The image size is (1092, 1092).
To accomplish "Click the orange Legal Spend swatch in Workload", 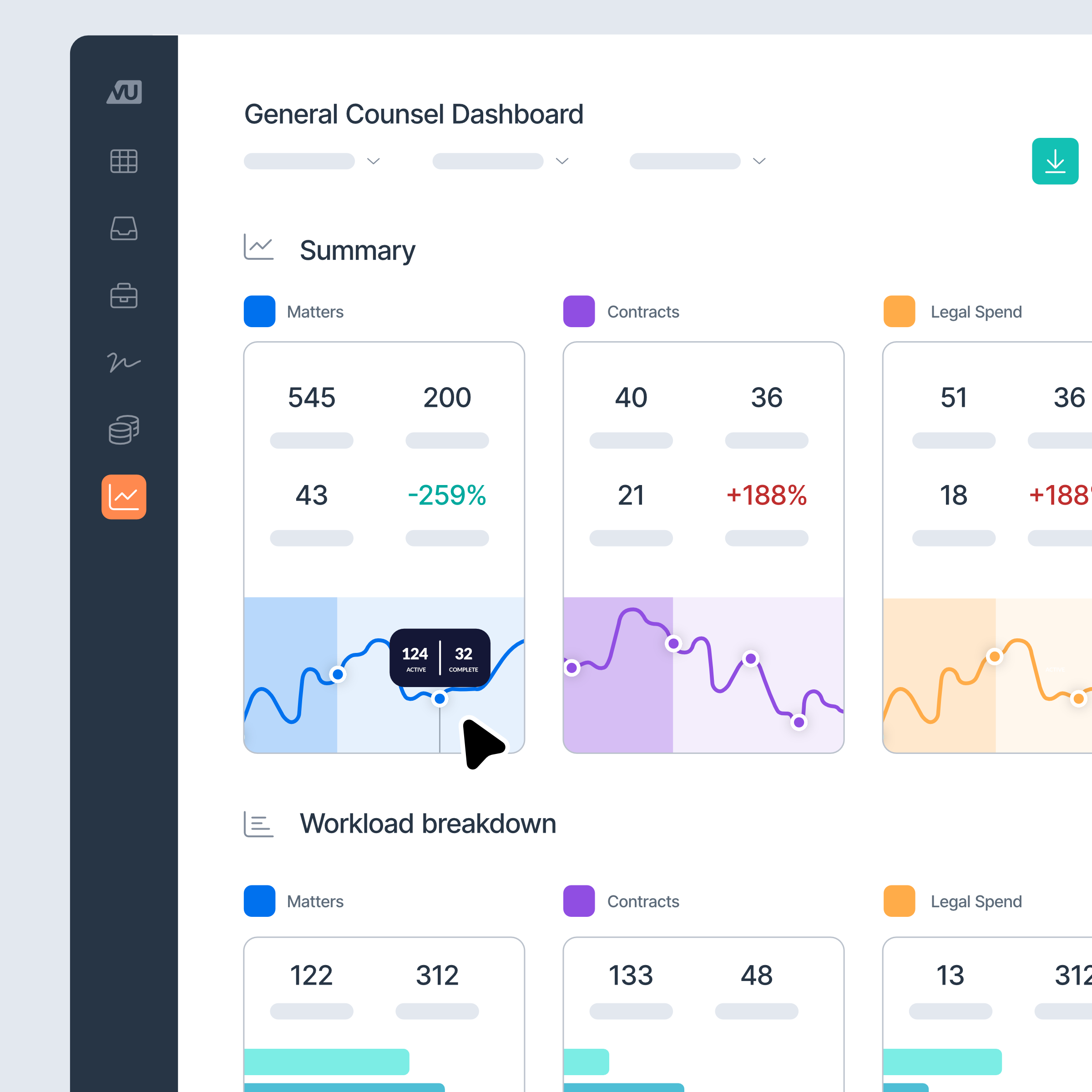I will pos(899,901).
